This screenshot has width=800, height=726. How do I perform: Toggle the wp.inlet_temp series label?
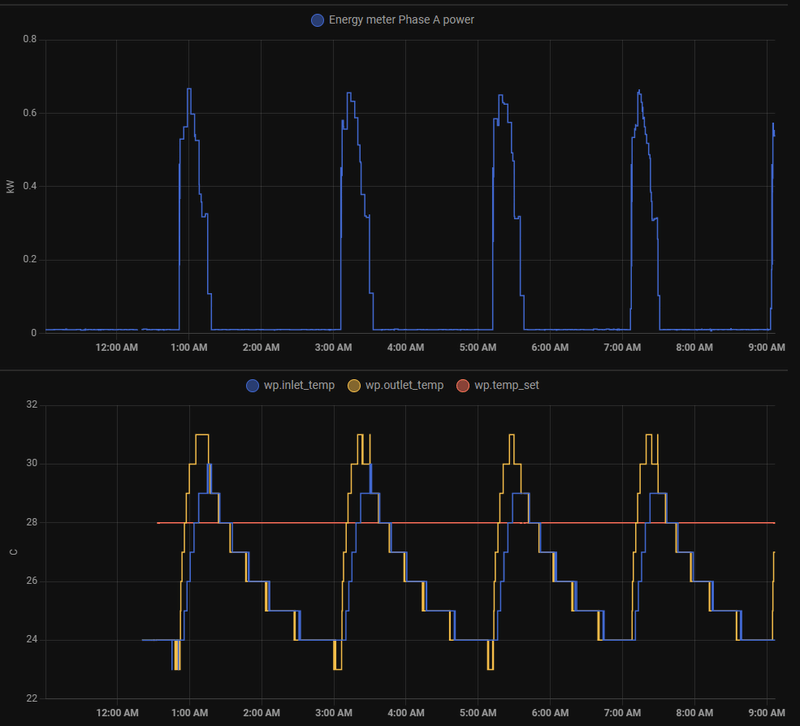coord(299,385)
